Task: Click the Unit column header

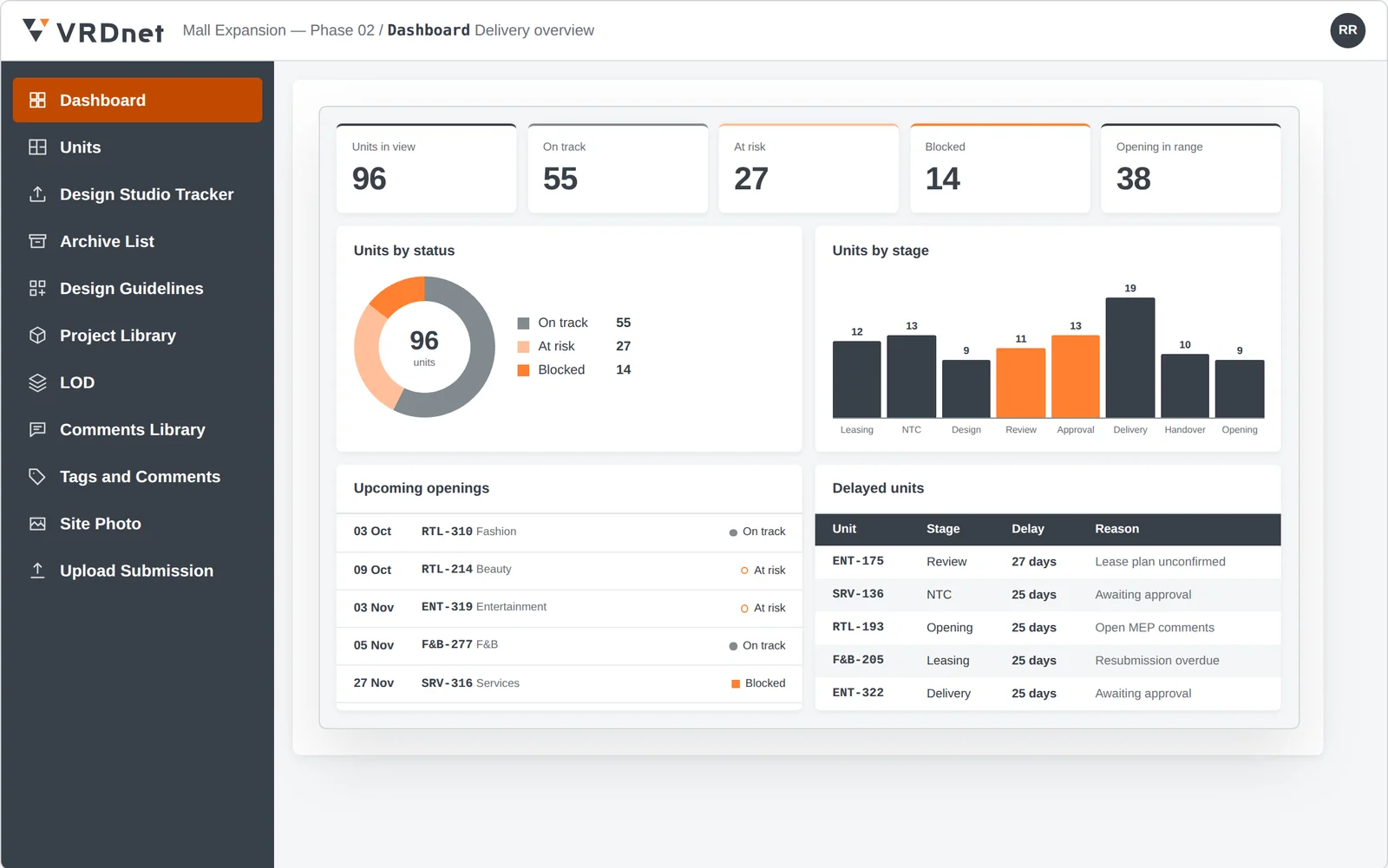Action: 844,529
